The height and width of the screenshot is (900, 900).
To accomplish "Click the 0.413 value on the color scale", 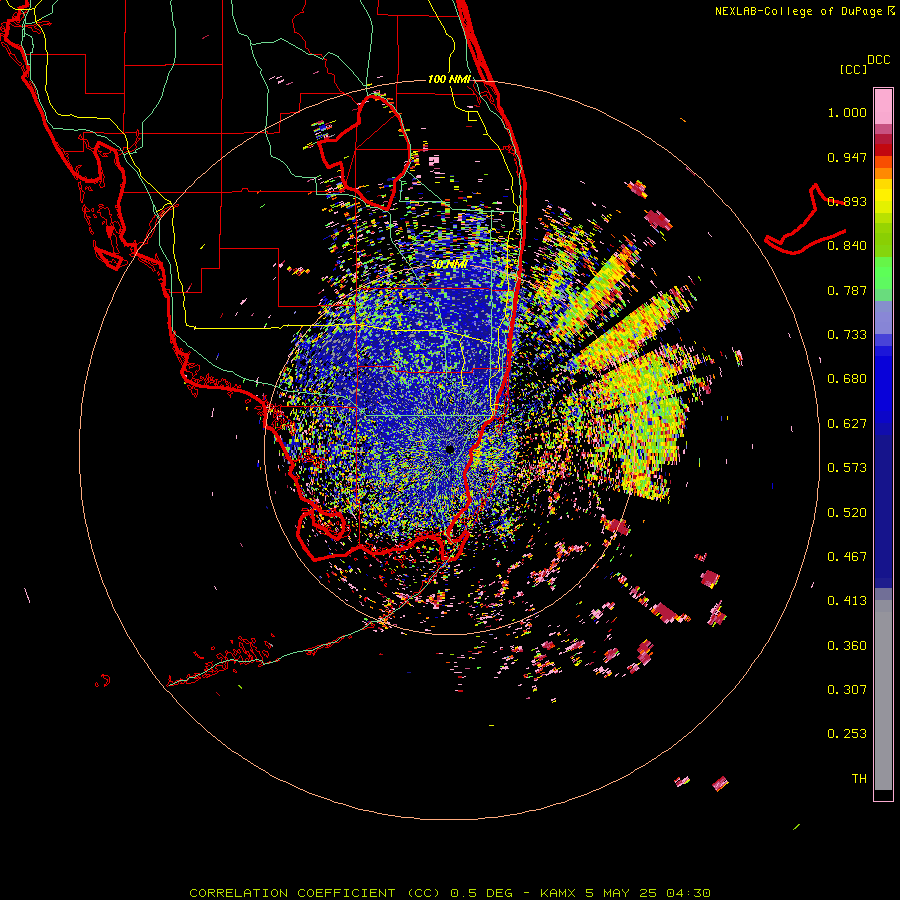I will pos(847,601).
